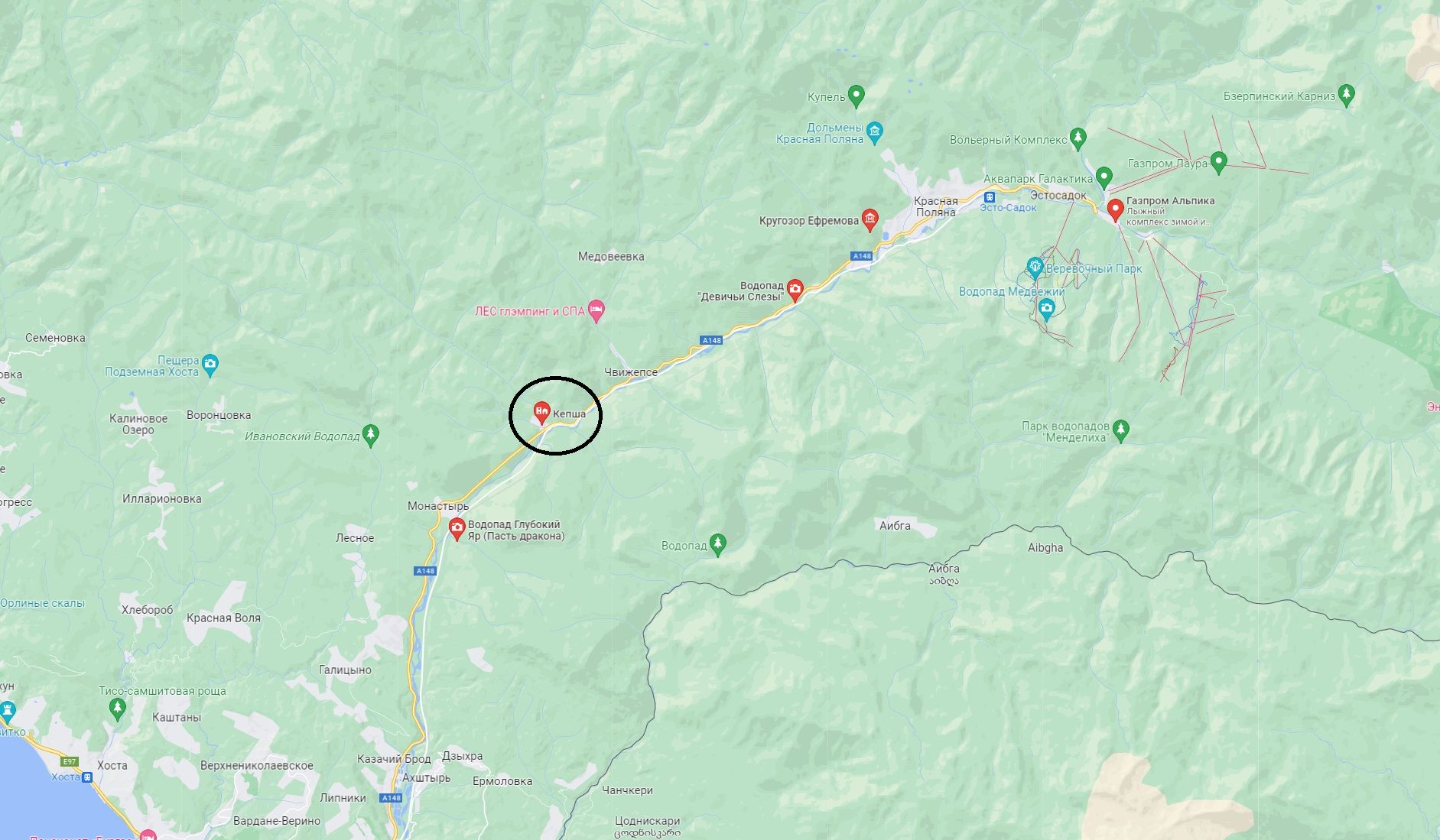Select the Медовеевка village label

[x=611, y=257]
